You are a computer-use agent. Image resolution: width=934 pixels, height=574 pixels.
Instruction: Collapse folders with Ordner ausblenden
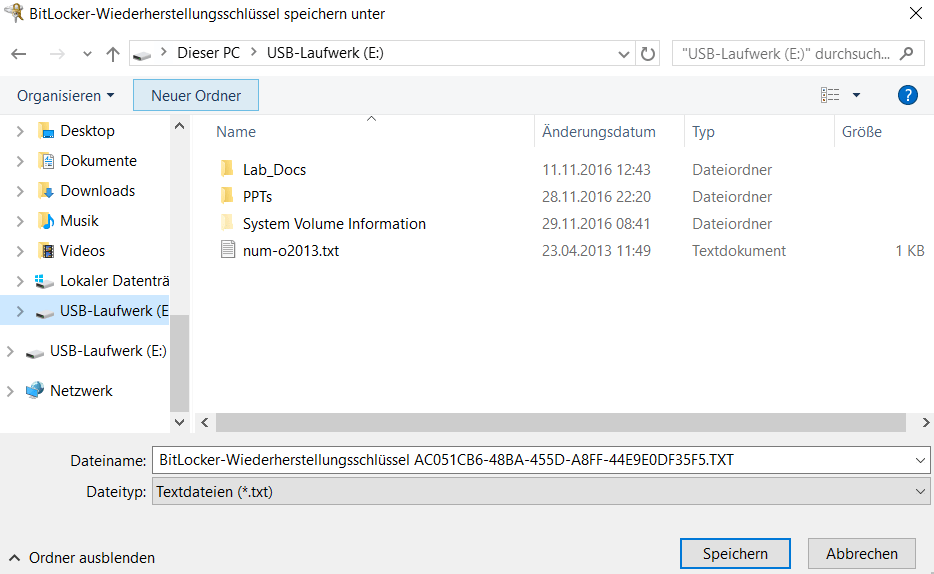coord(82,558)
